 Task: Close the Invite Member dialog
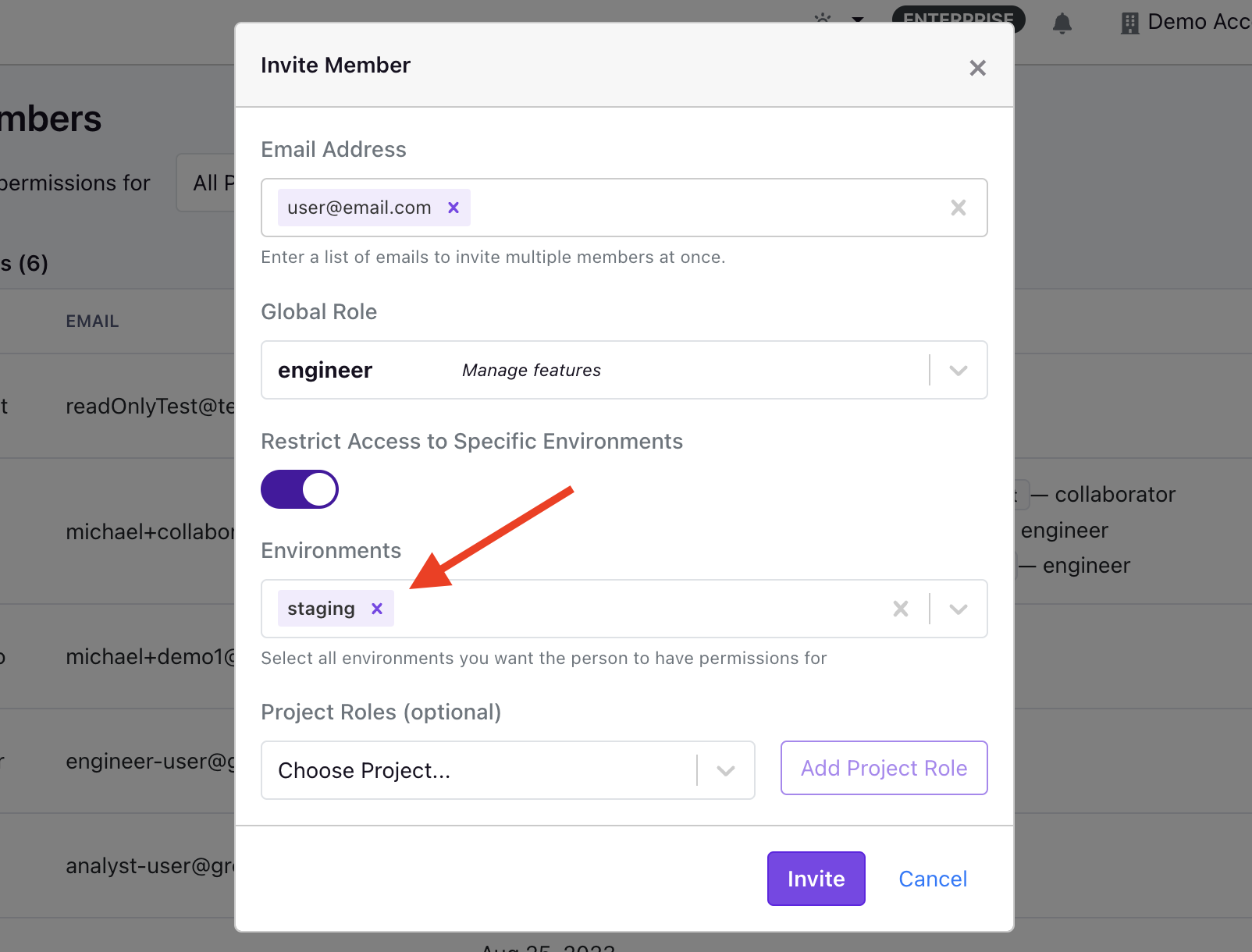click(977, 68)
